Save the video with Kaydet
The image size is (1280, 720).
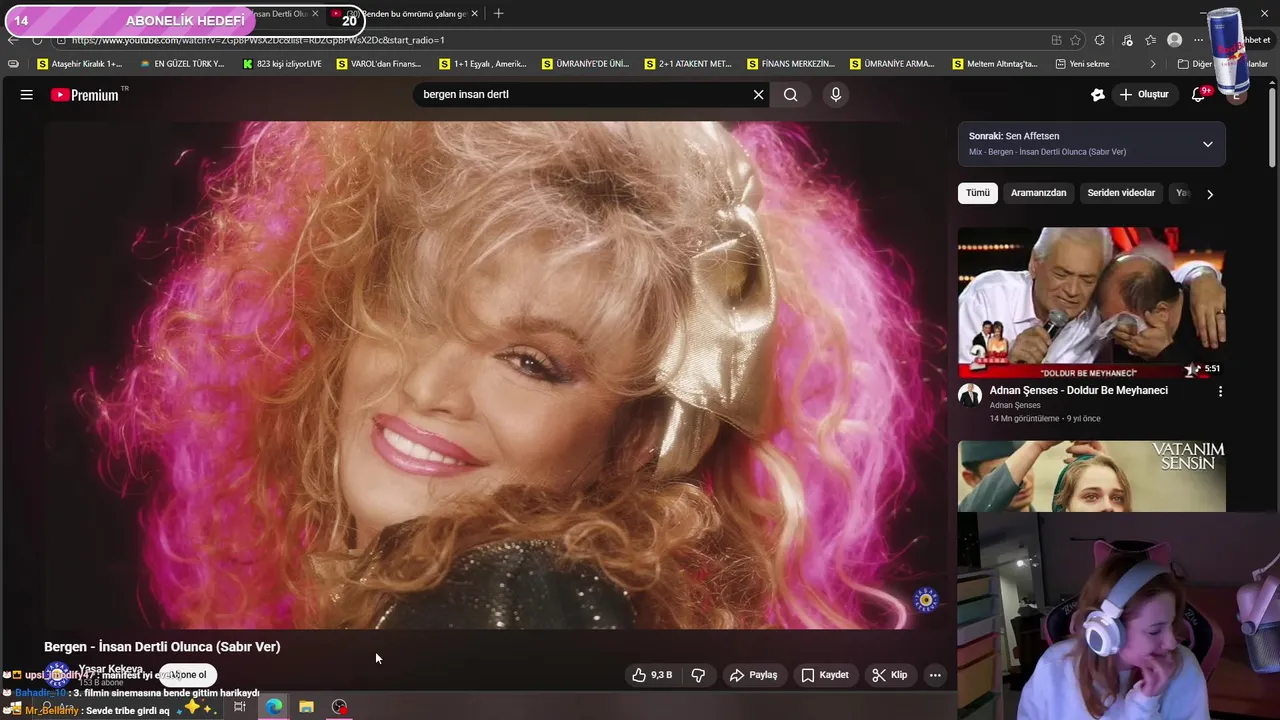825,675
